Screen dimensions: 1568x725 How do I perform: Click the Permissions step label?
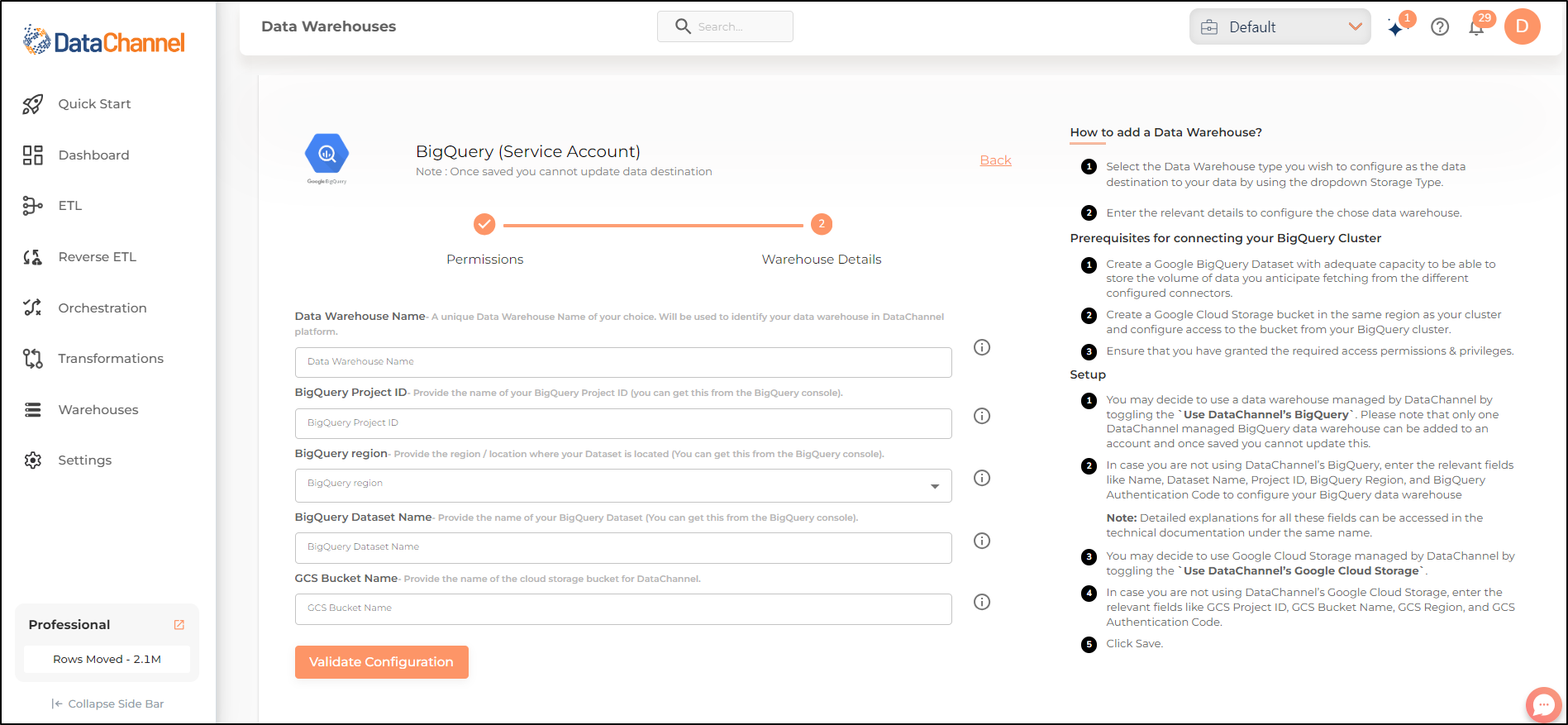pos(484,260)
